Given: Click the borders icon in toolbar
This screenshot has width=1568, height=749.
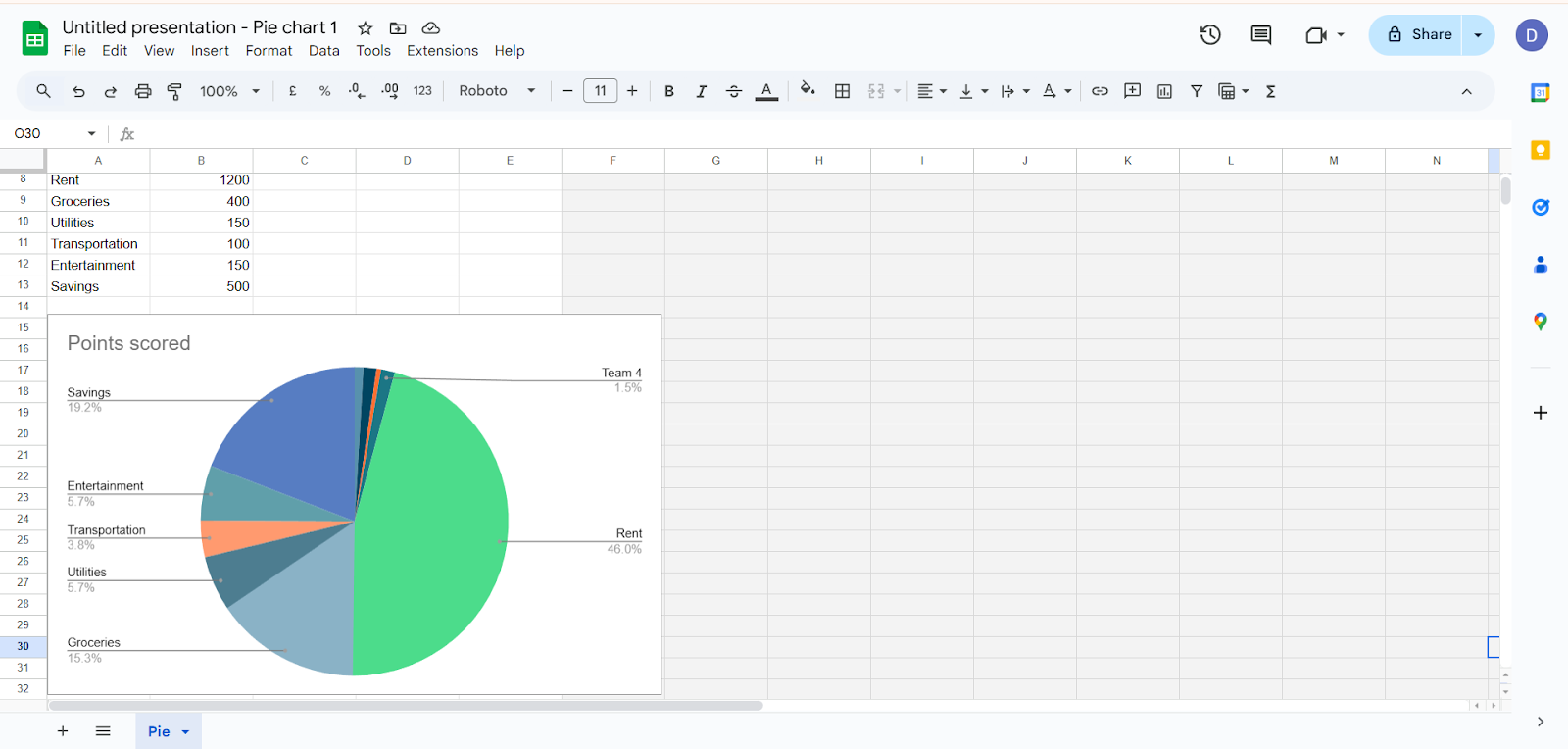Looking at the screenshot, I should tap(842, 91).
